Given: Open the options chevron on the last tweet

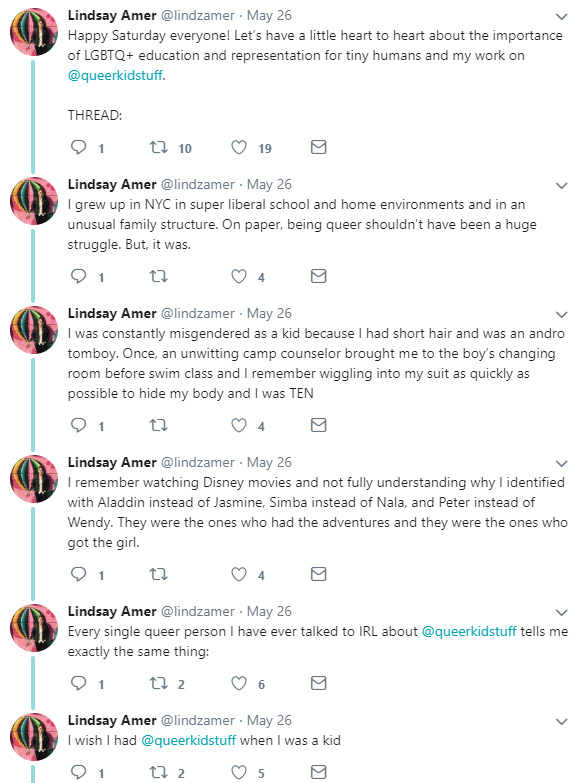Looking at the screenshot, I should coord(562,722).
